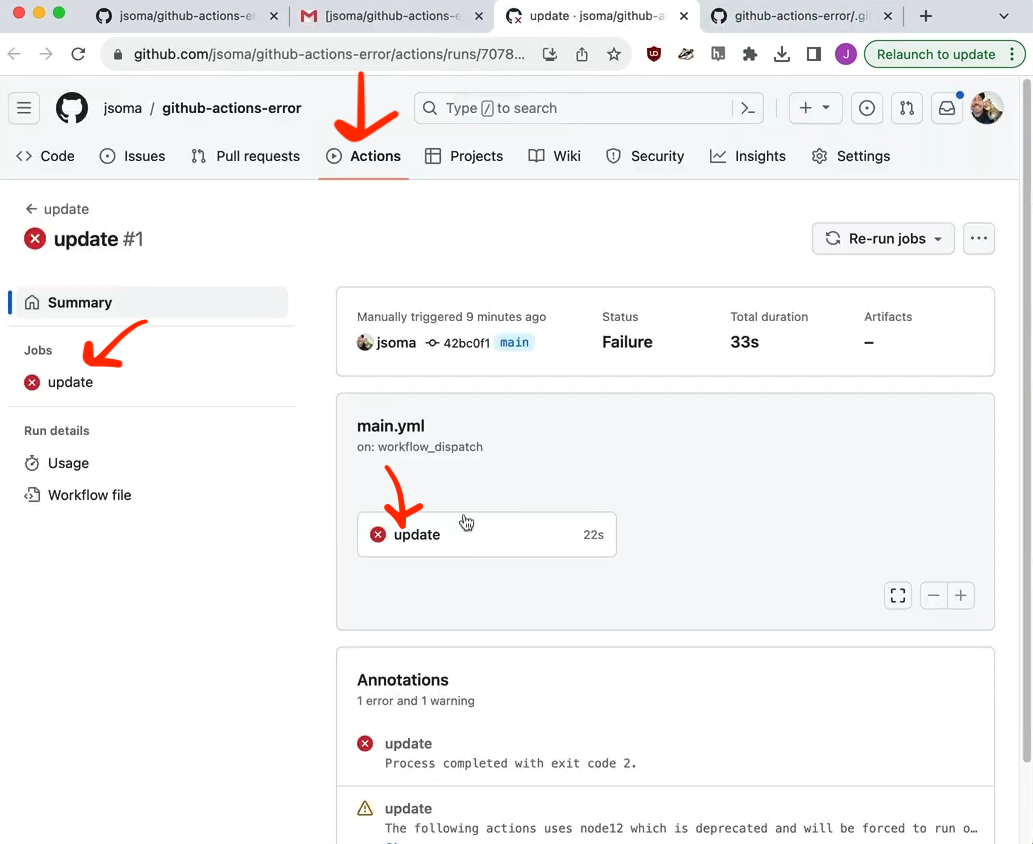Screen dimensions: 1033x844
Task: Open the Workflow file link
Action: tap(89, 495)
